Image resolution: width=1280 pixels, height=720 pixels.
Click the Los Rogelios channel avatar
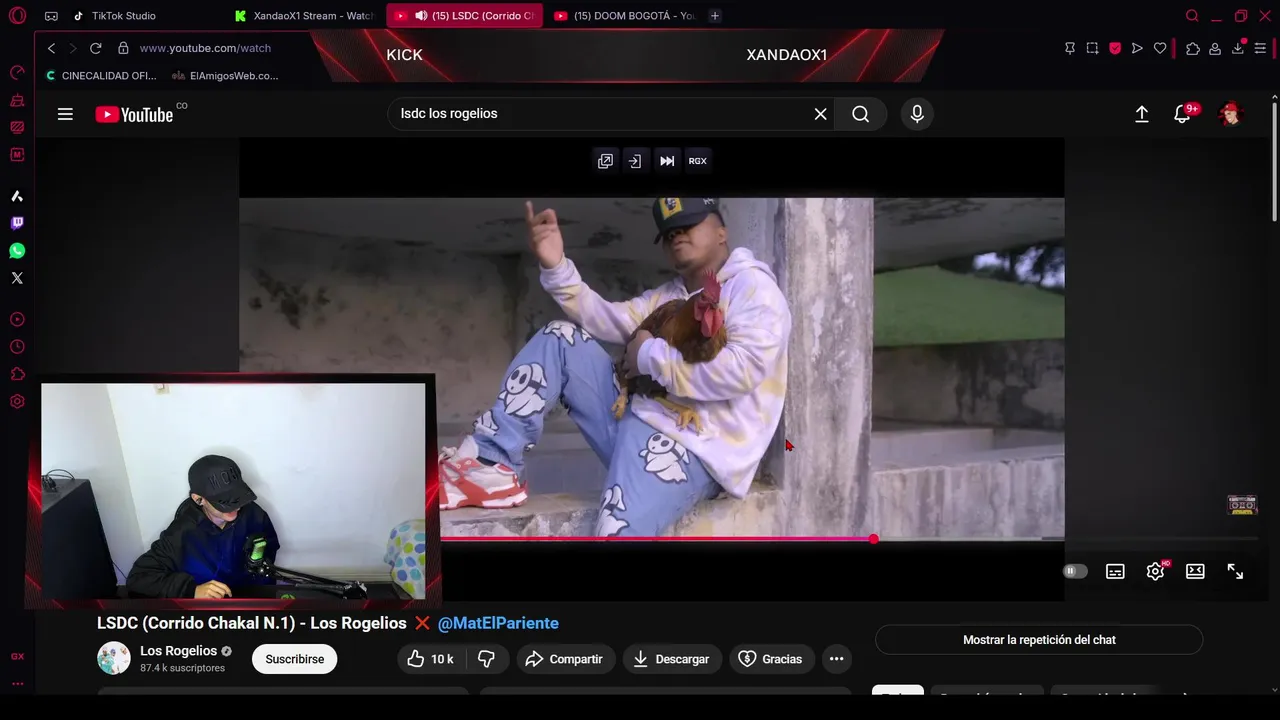click(114, 658)
